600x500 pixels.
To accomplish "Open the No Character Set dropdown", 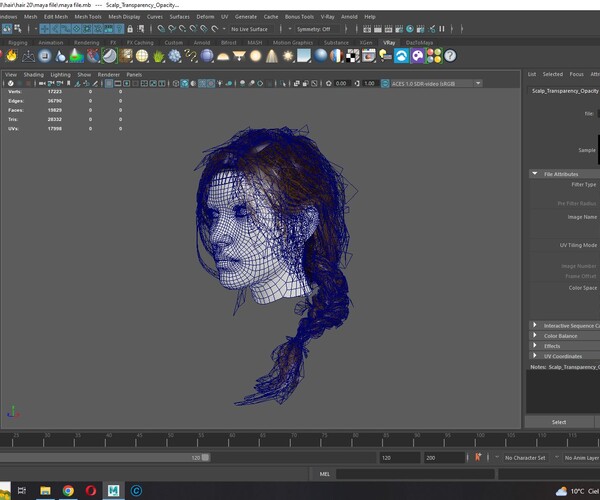I will [x=525, y=458].
